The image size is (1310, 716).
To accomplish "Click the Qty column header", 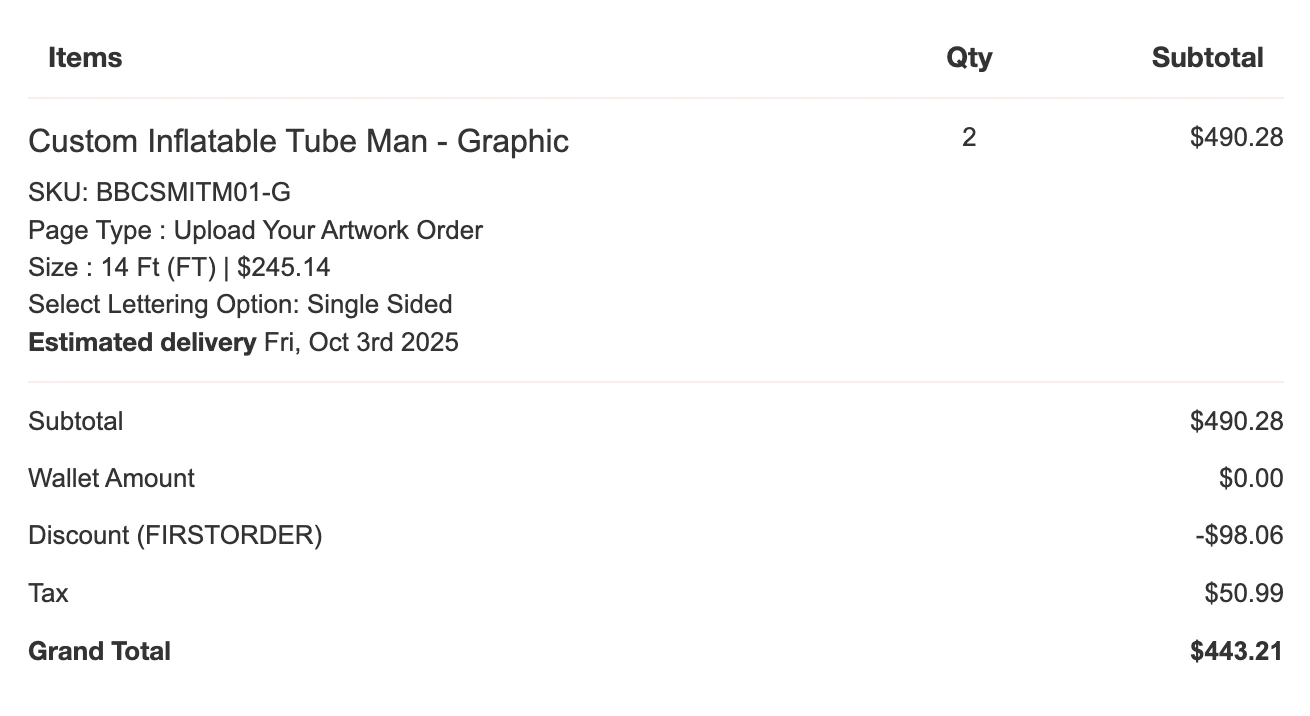I will tap(969, 58).
